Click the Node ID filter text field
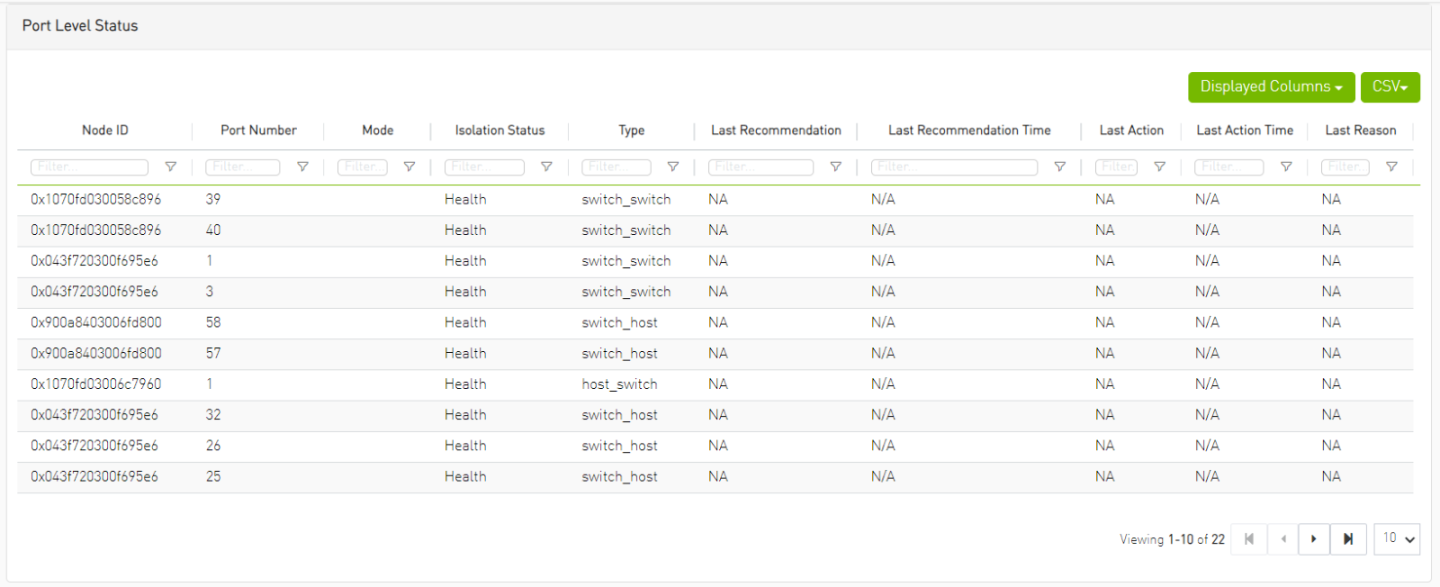The width and height of the screenshot is (1440, 587). coord(90,167)
